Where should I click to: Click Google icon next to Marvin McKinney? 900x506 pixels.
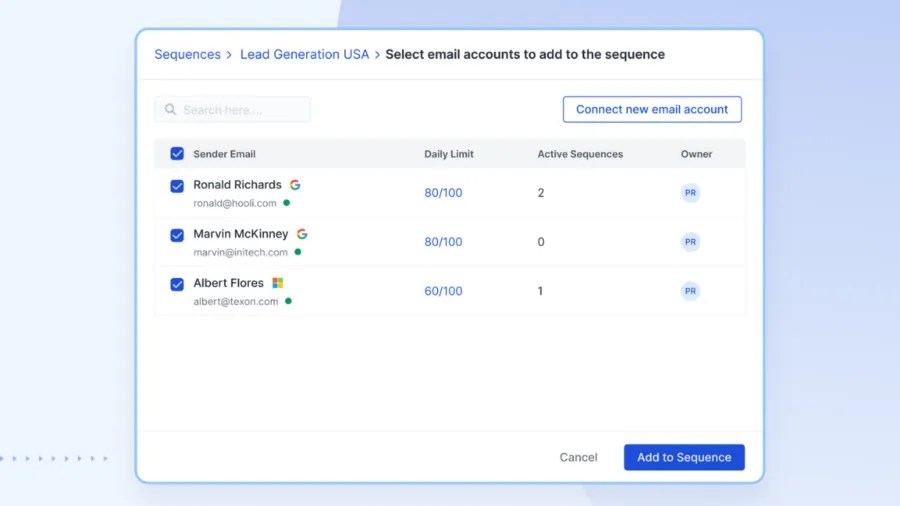(x=302, y=234)
